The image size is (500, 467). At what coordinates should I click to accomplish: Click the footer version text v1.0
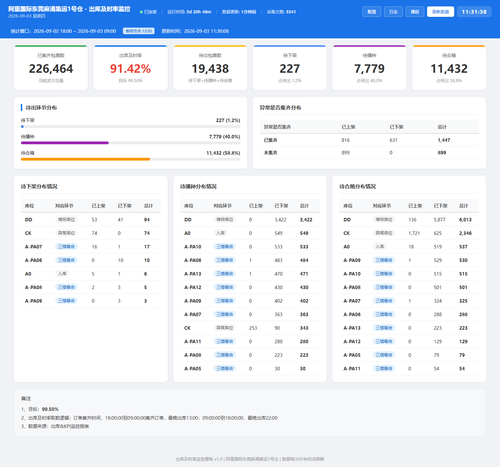pos(218,459)
